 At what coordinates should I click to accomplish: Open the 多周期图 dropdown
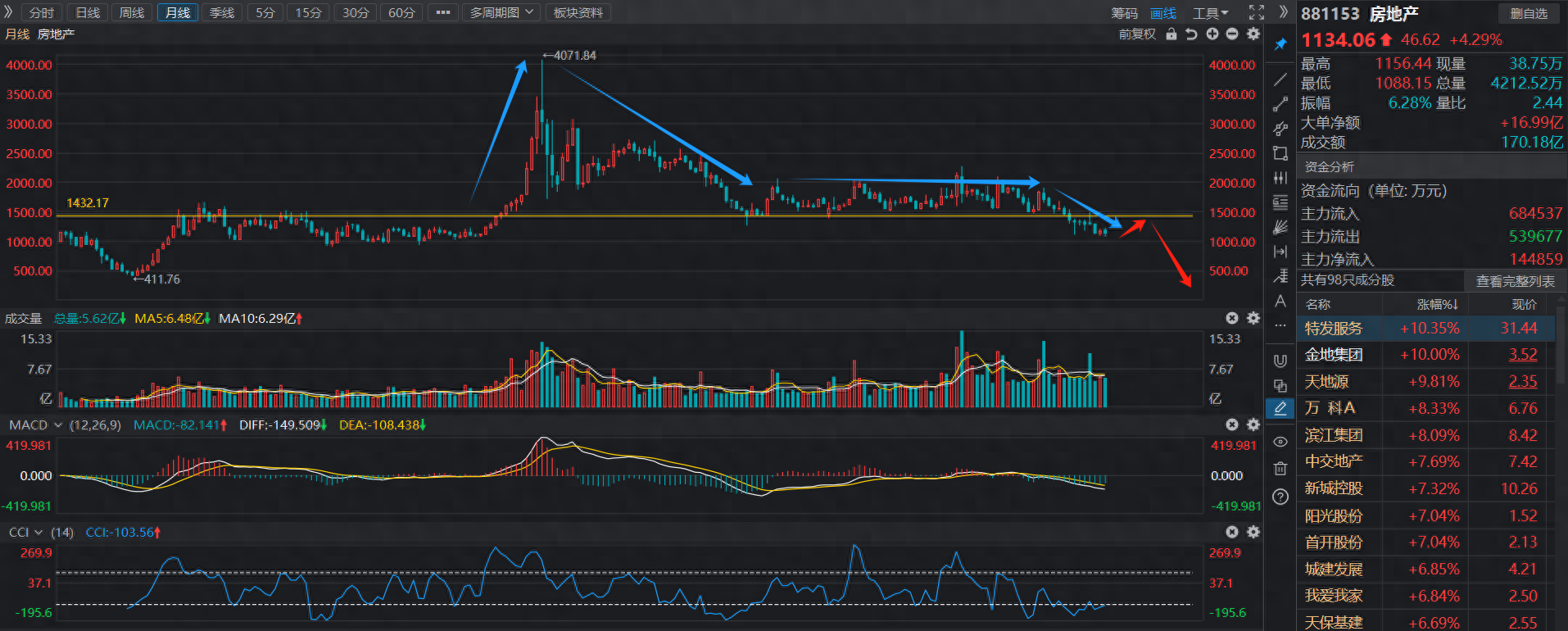501,12
